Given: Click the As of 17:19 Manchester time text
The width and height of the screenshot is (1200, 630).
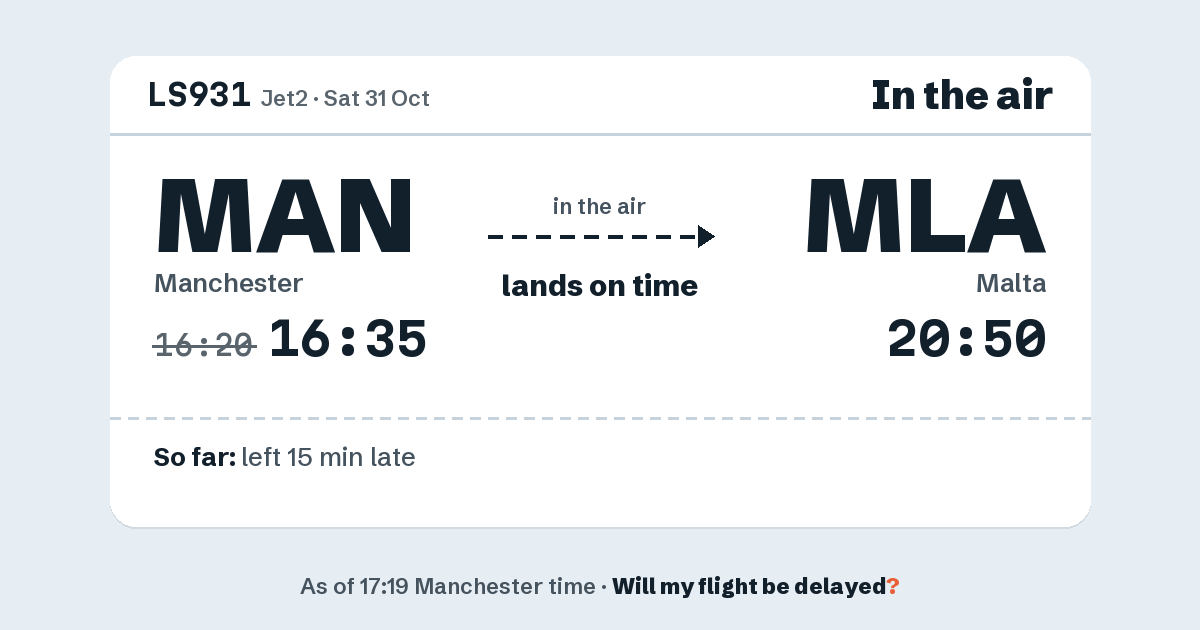Looking at the screenshot, I should tap(447, 587).
